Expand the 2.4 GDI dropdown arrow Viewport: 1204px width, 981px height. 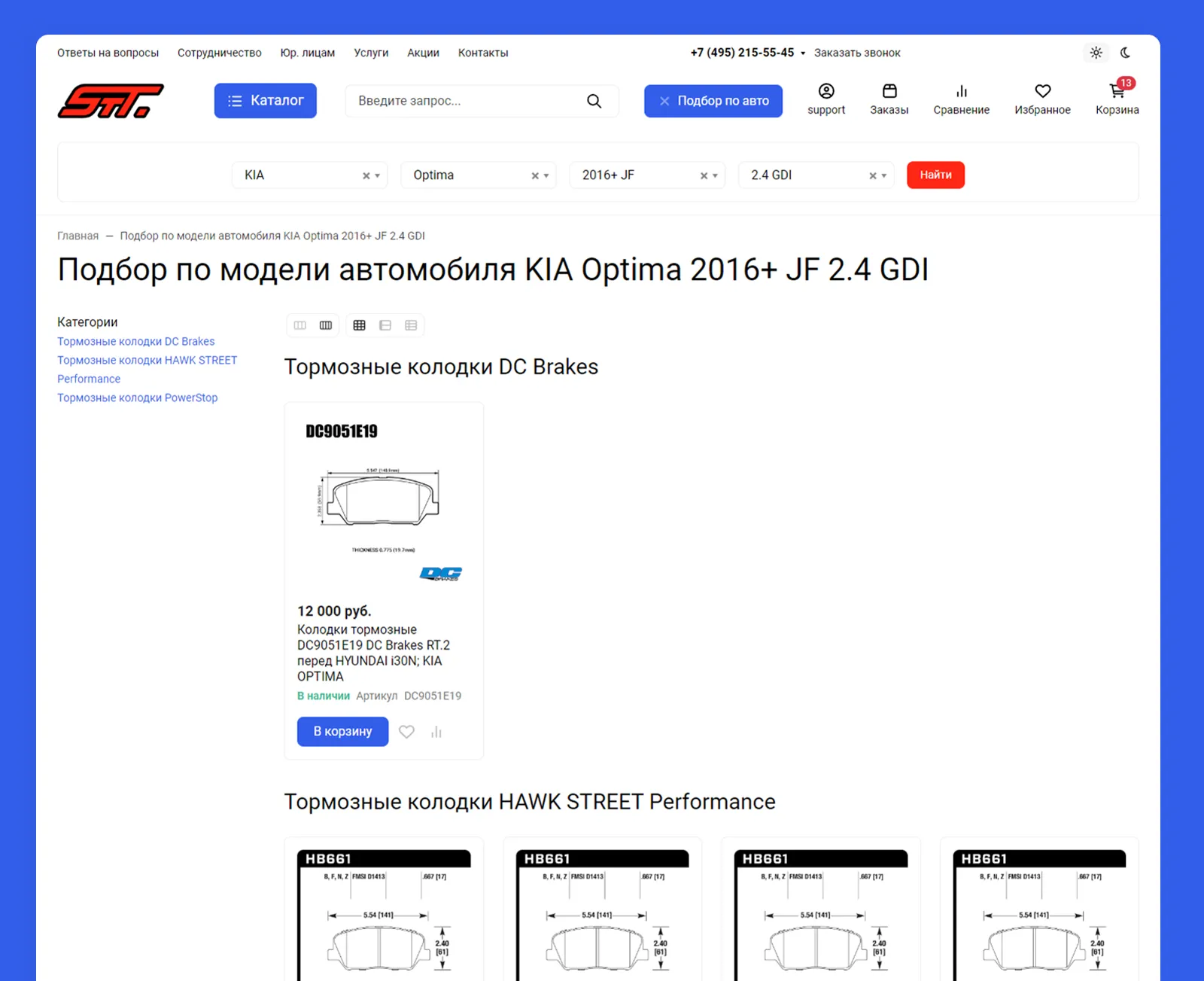(x=884, y=175)
